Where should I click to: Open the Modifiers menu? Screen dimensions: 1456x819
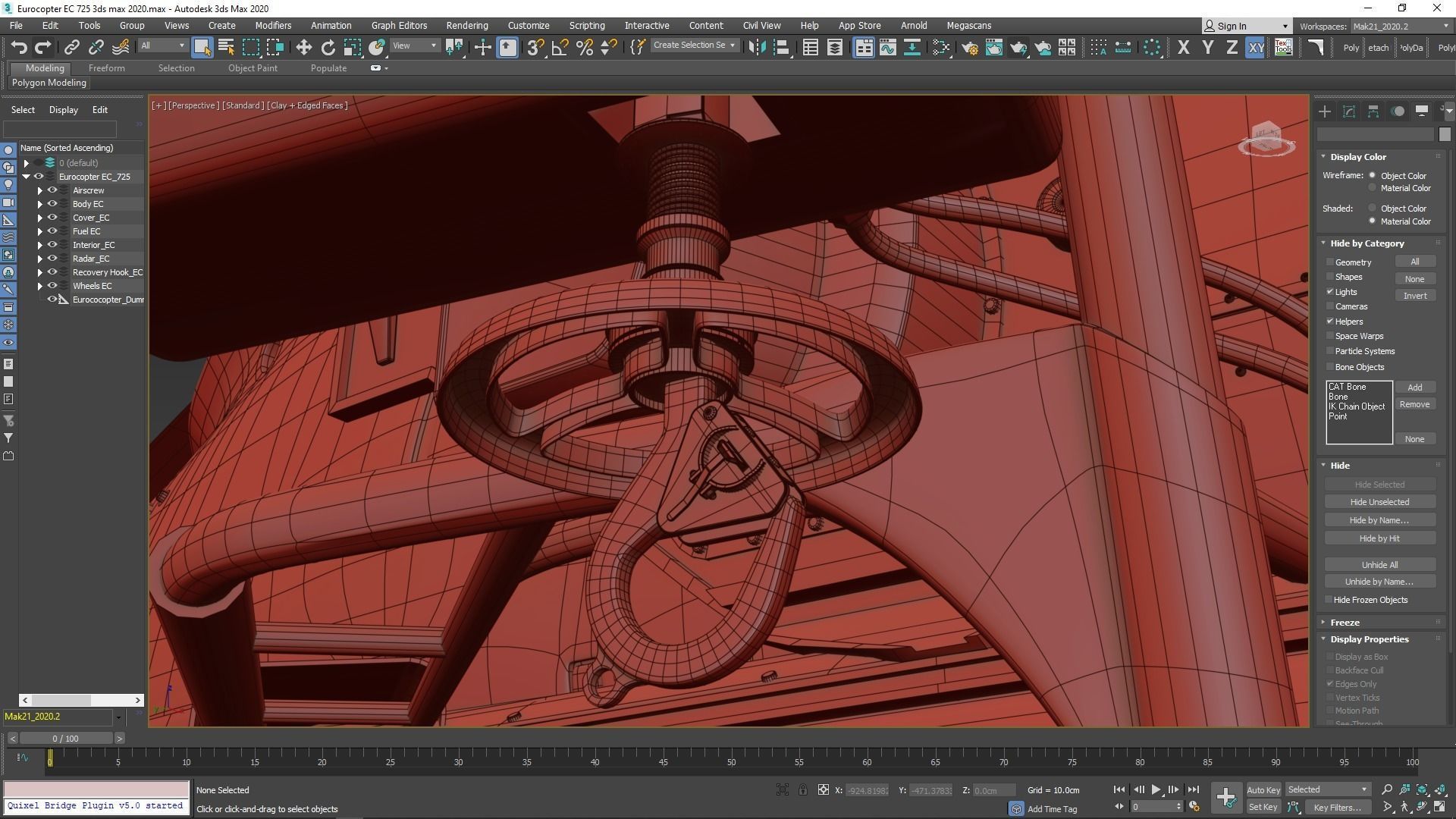point(273,25)
